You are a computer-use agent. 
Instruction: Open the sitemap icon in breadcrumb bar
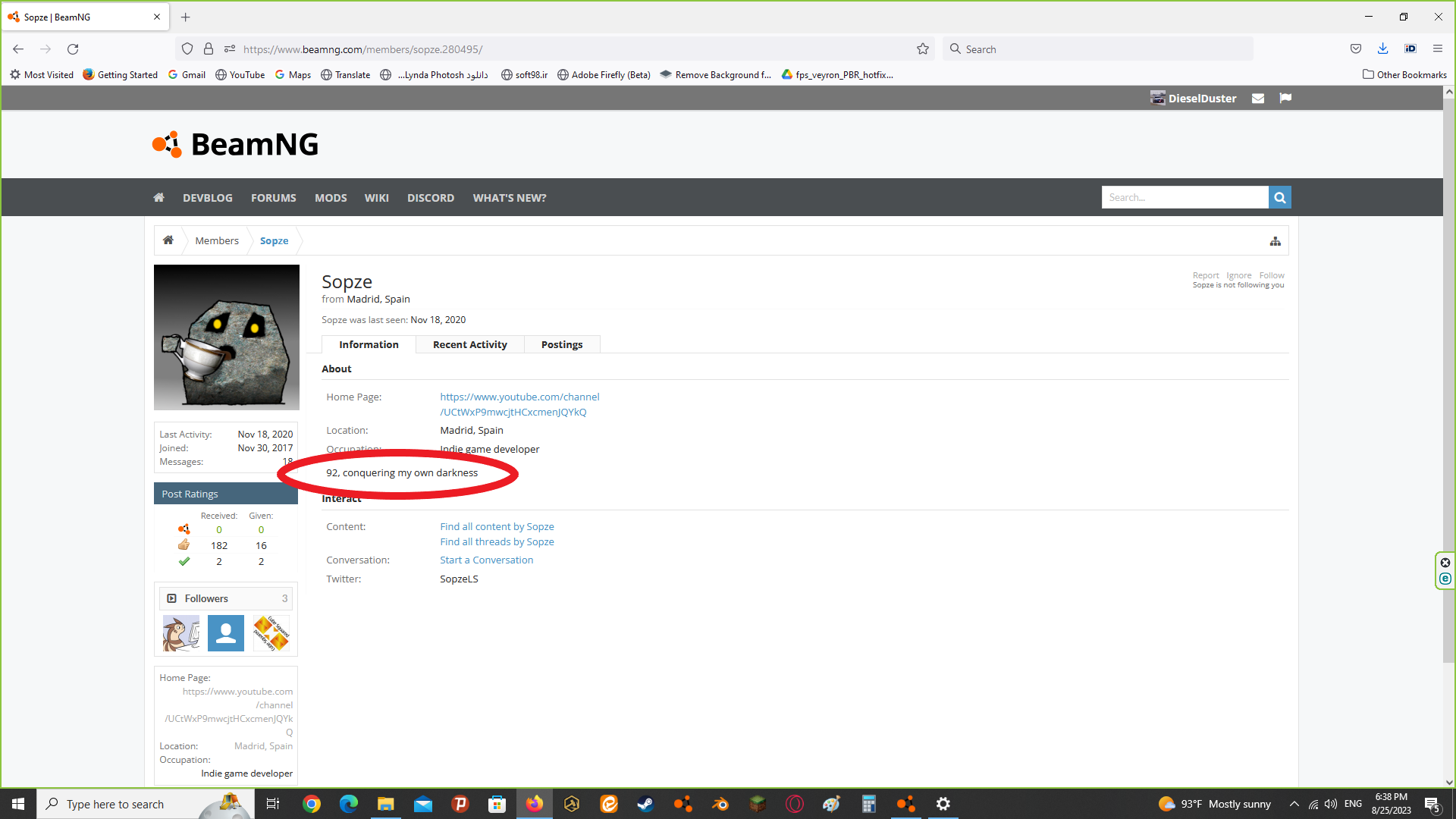tap(1276, 241)
